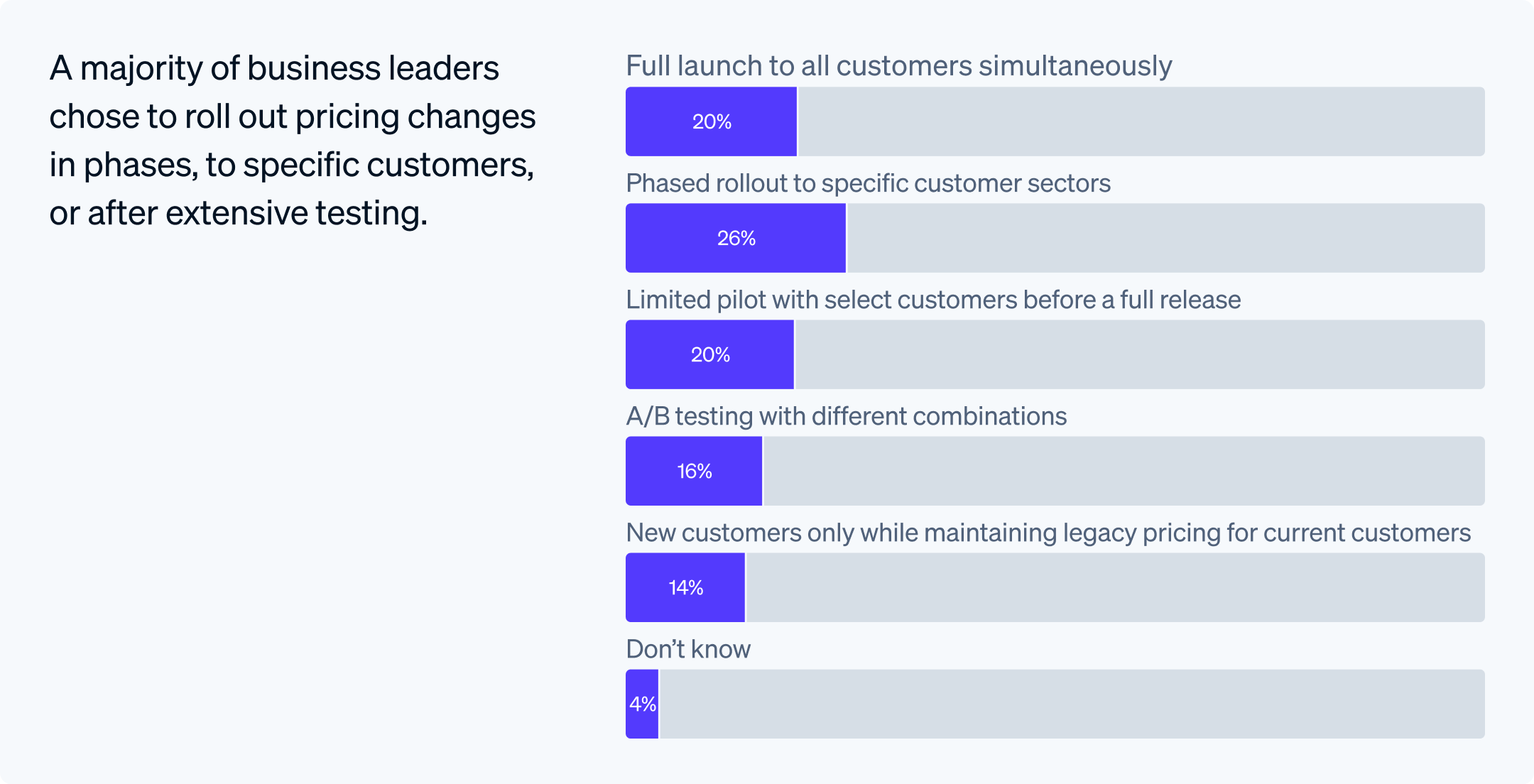Click the purple 20% bar for Limited pilot
This screenshot has width=1534, height=784.
click(709, 354)
